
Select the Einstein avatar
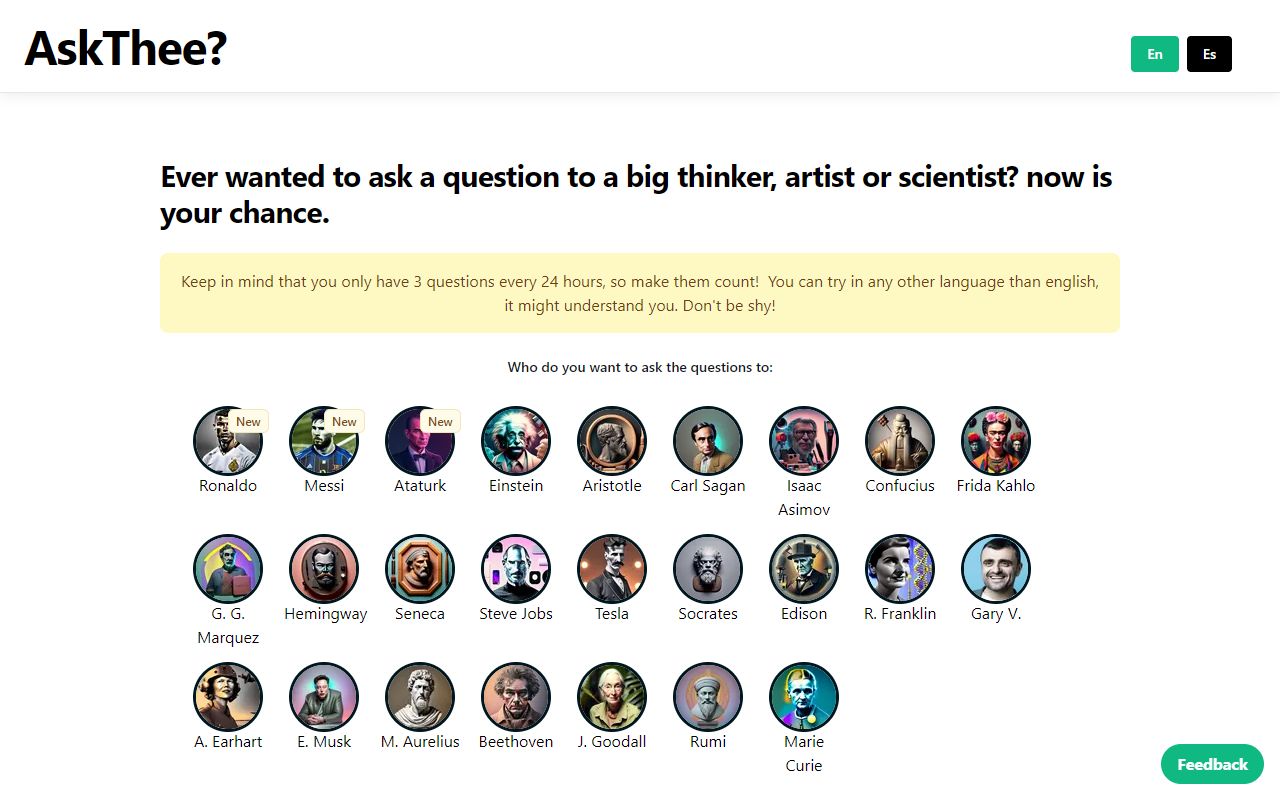pyautogui.click(x=515, y=440)
